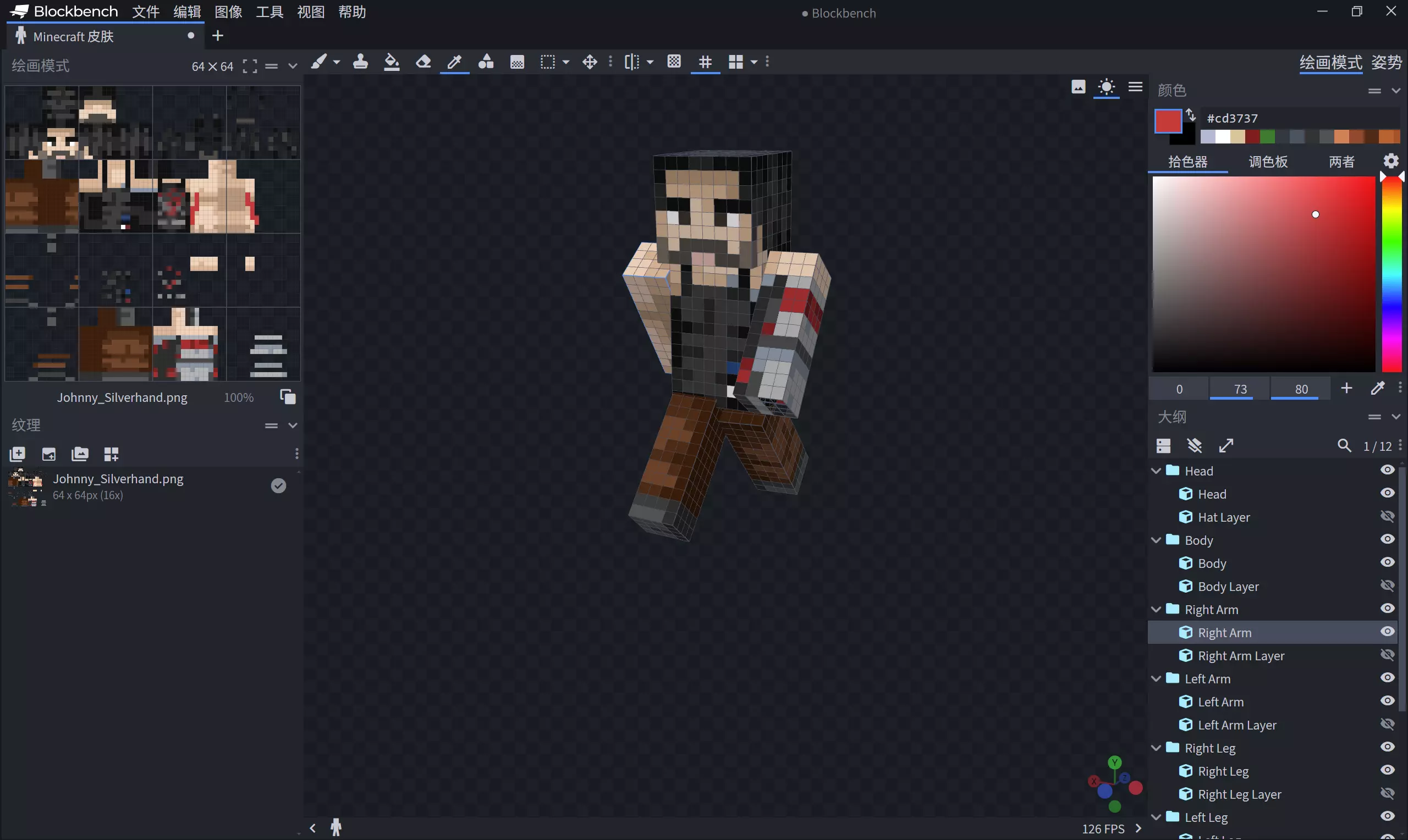Open the 图像 menu

pyautogui.click(x=229, y=12)
